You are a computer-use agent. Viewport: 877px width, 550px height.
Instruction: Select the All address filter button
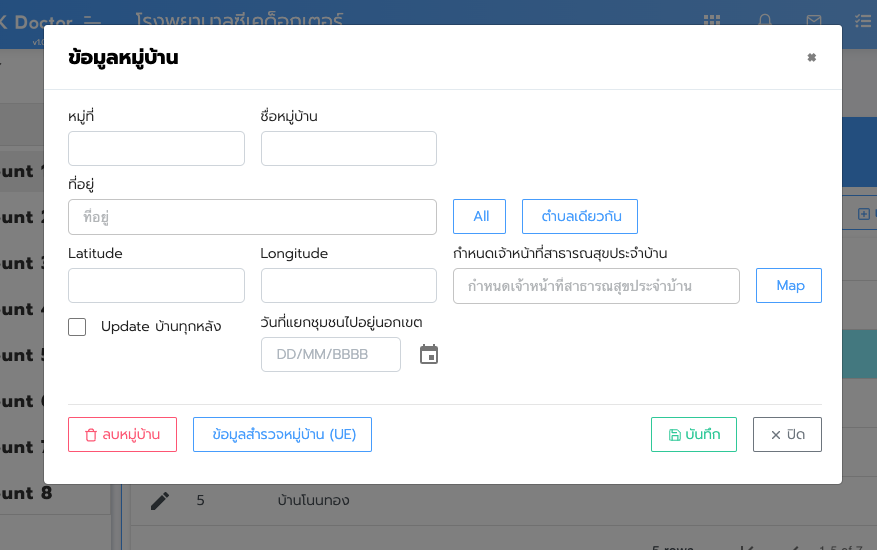tap(480, 217)
